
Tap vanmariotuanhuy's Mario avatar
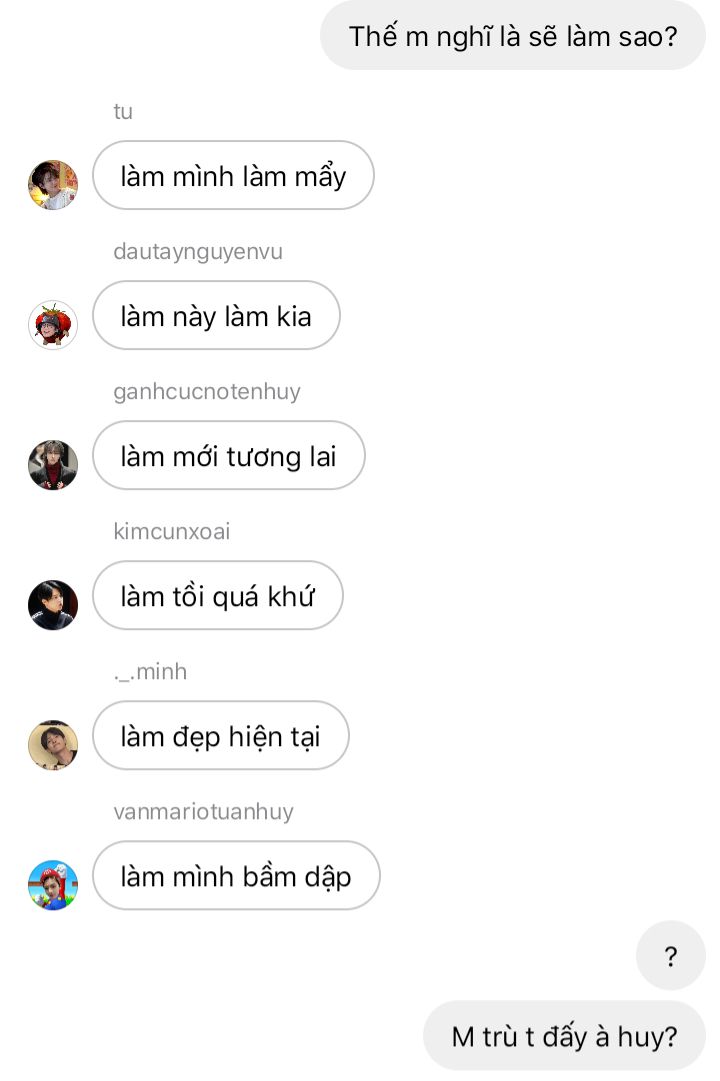click(x=52, y=885)
